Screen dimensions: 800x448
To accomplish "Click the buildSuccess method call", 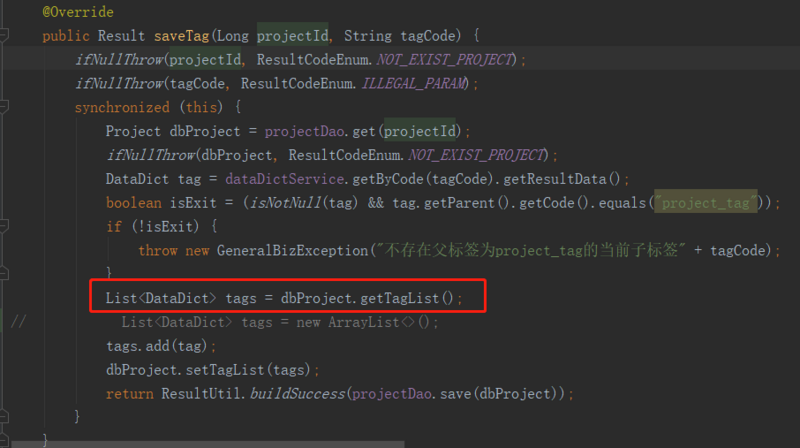I will tap(297, 394).
